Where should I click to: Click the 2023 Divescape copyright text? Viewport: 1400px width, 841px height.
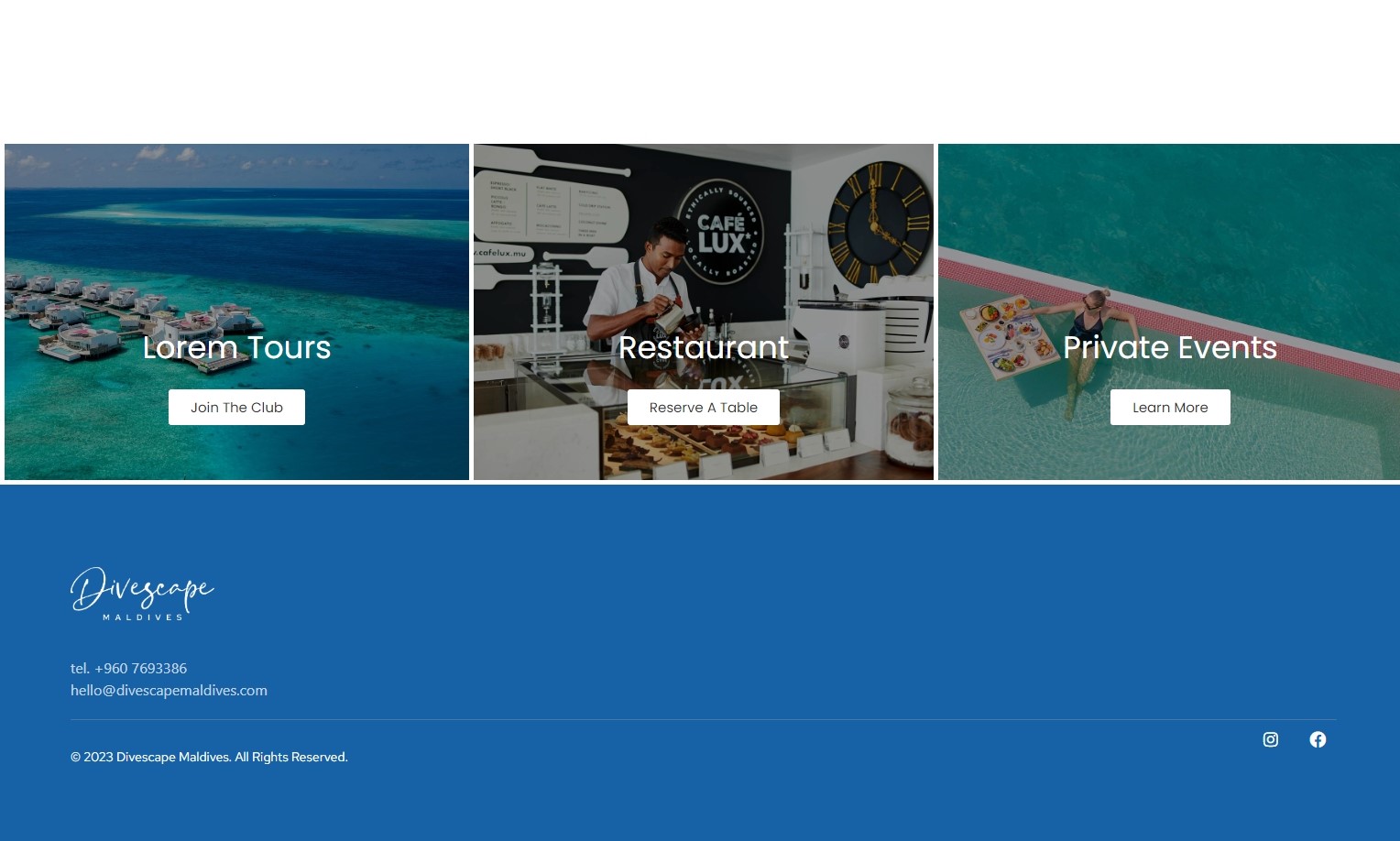pyautogui.click(x=209, y=758)
